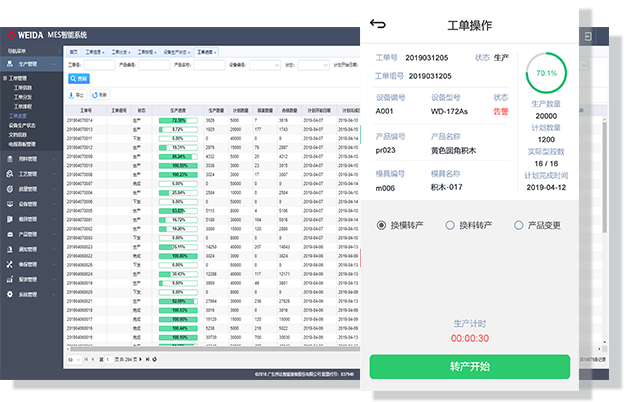Image resolution: width=624 pixels, height=402 pixels.
Task: Click the page number input box
Action: click(108, 359)
